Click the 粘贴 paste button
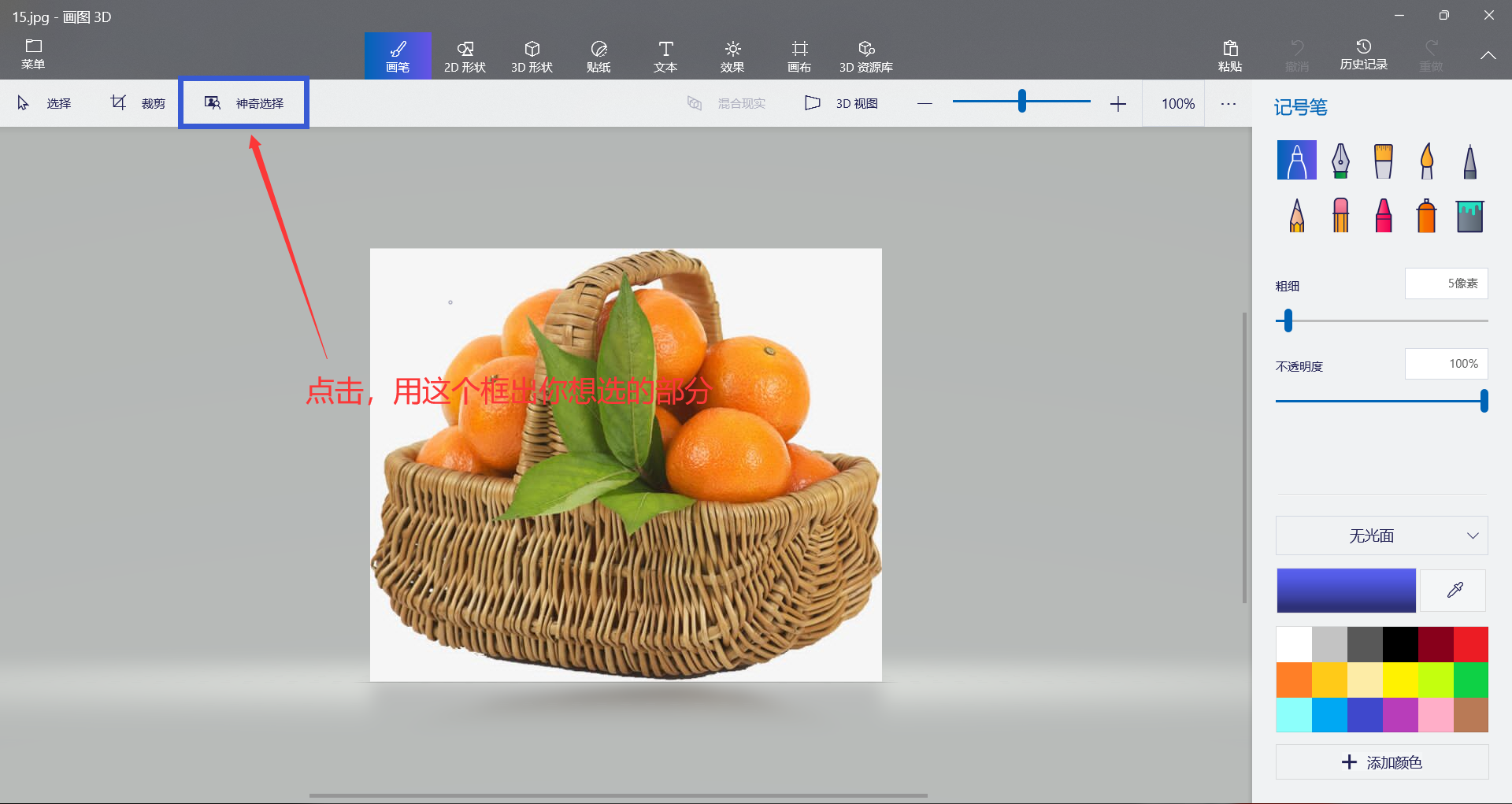 pos(1230,56)
